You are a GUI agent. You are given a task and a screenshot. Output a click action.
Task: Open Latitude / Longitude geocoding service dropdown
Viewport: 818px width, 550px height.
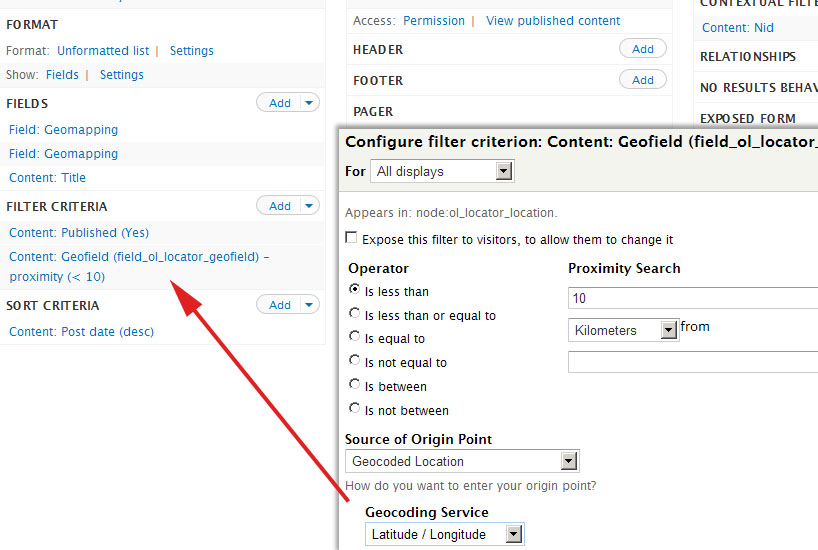pyautogui.click(x=444, y=534)
